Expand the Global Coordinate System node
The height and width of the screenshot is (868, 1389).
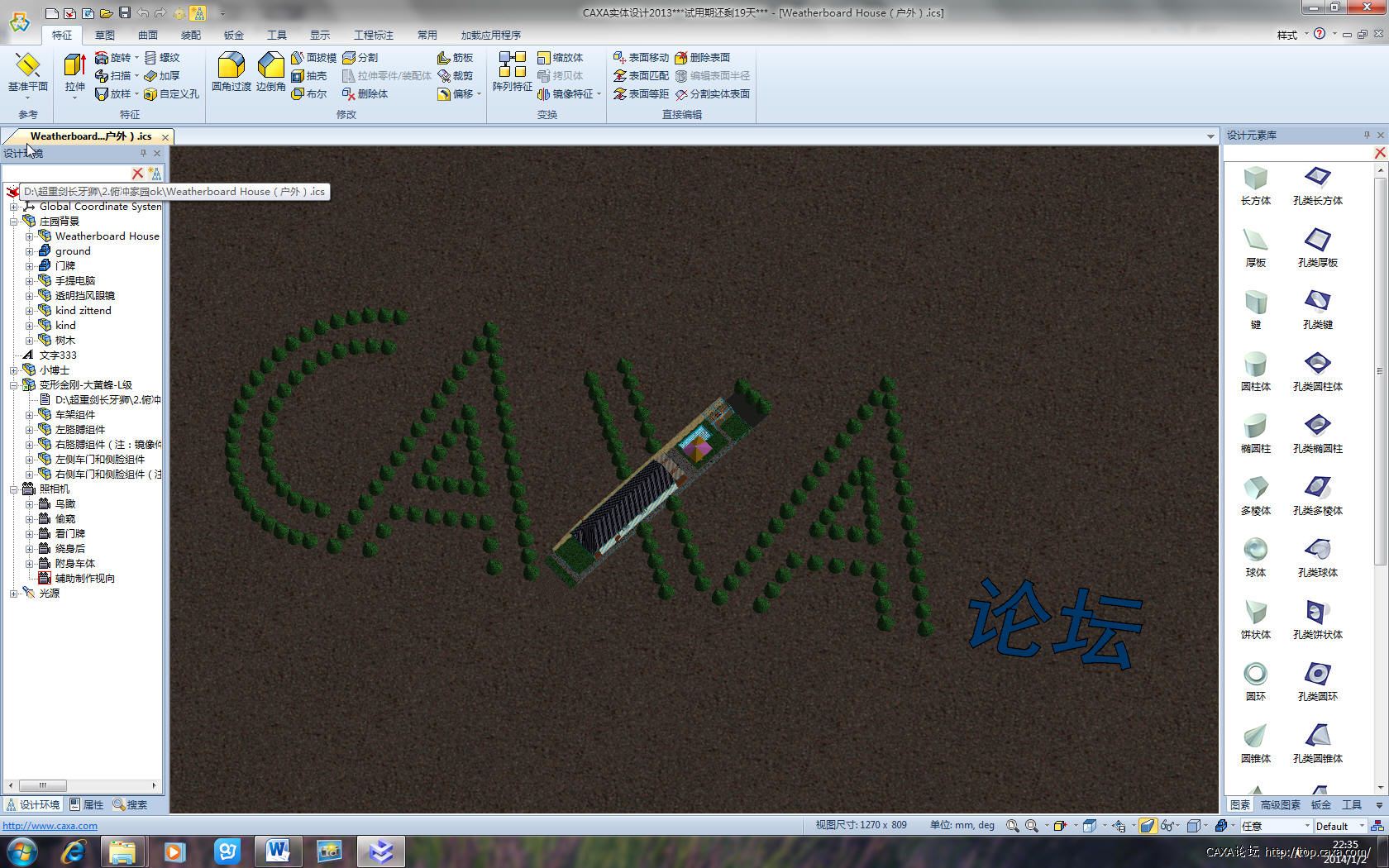tap(14, 207)
